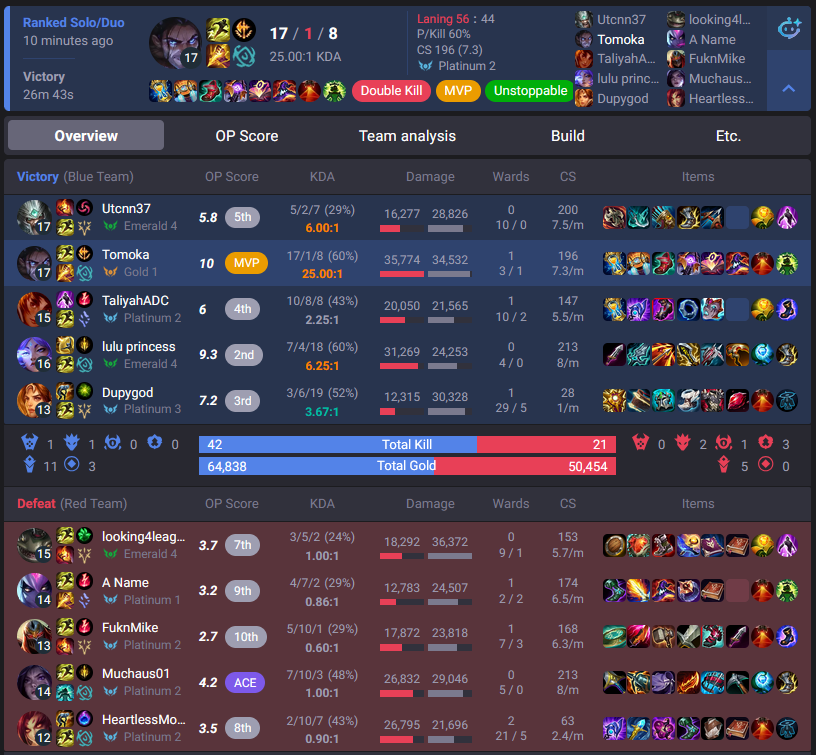Open Dupygod player profile in scoreboard
Image resolution: width=816 pixels, height=755 pixels.
(x=128, y=392)
